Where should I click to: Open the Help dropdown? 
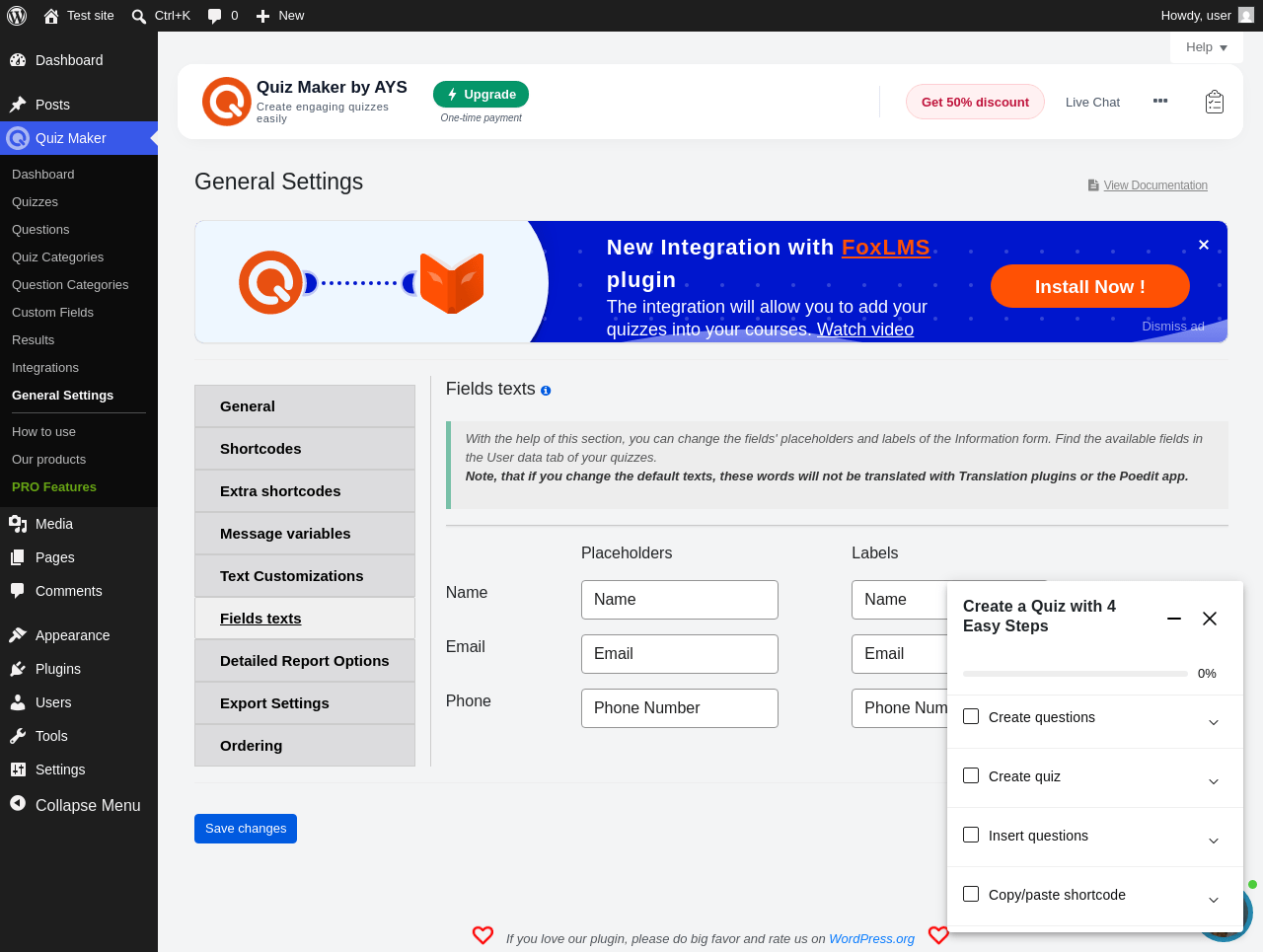point(1207,47)
